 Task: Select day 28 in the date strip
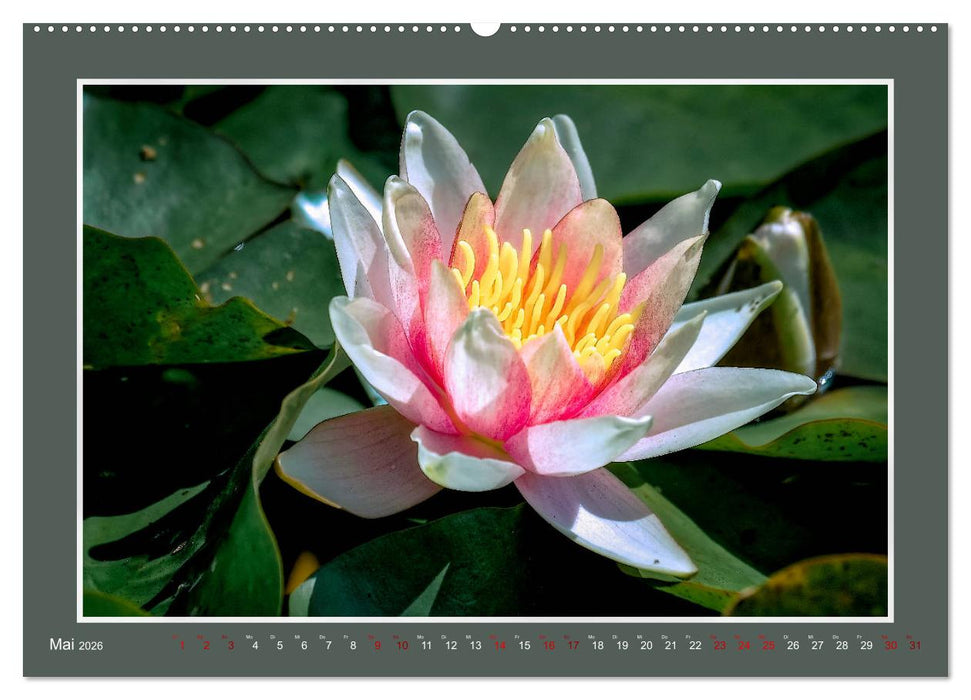point(842,646)
